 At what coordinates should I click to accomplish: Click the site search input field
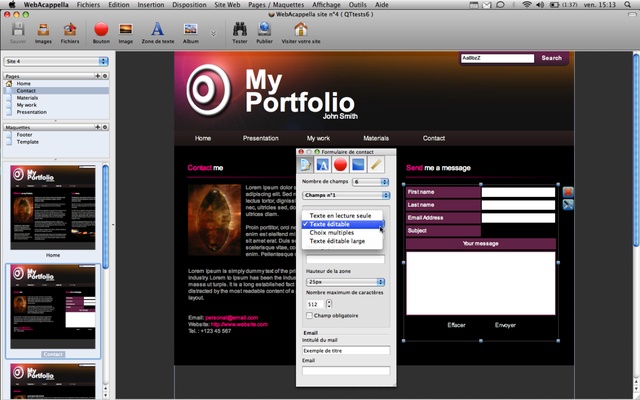(x=497, y=58)
